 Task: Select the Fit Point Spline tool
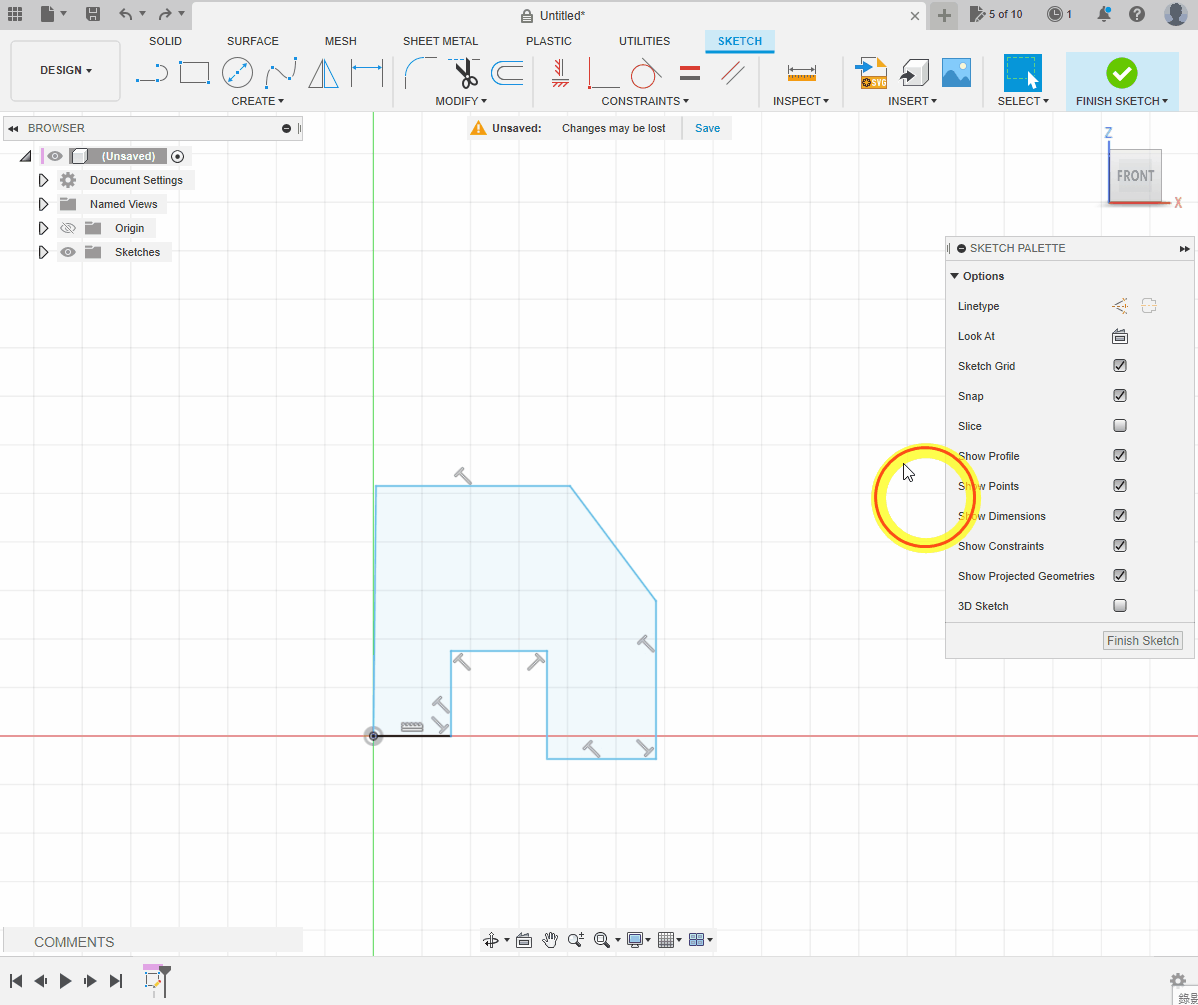[x=280, y=73]
